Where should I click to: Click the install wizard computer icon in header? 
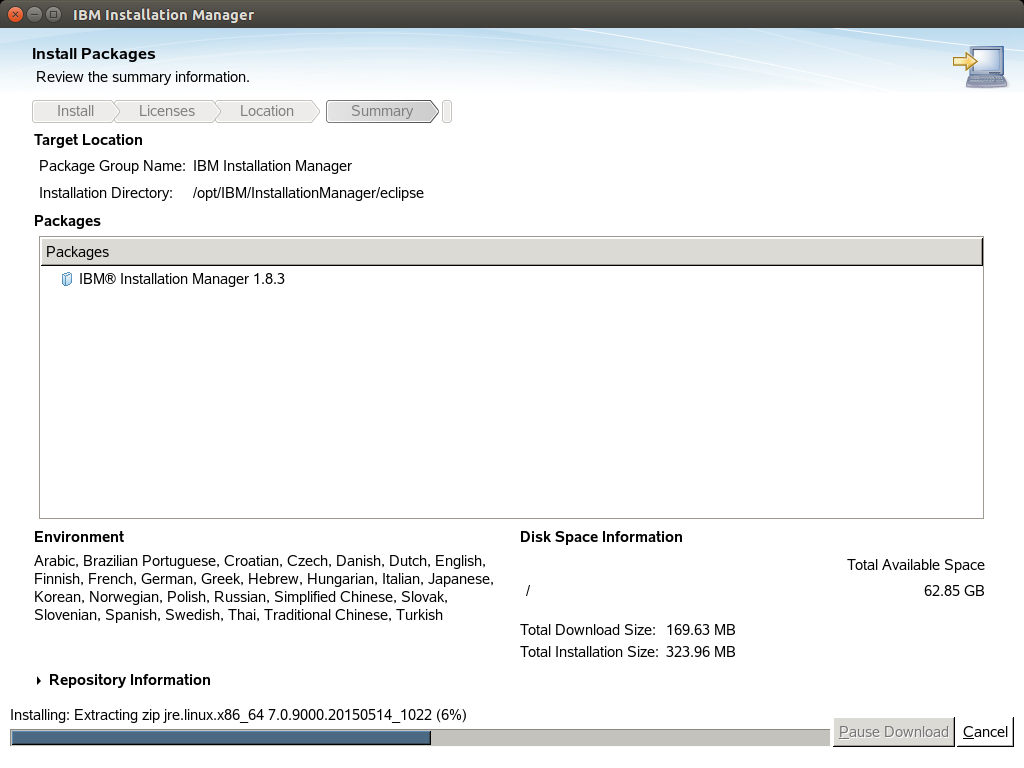(980, 67)
